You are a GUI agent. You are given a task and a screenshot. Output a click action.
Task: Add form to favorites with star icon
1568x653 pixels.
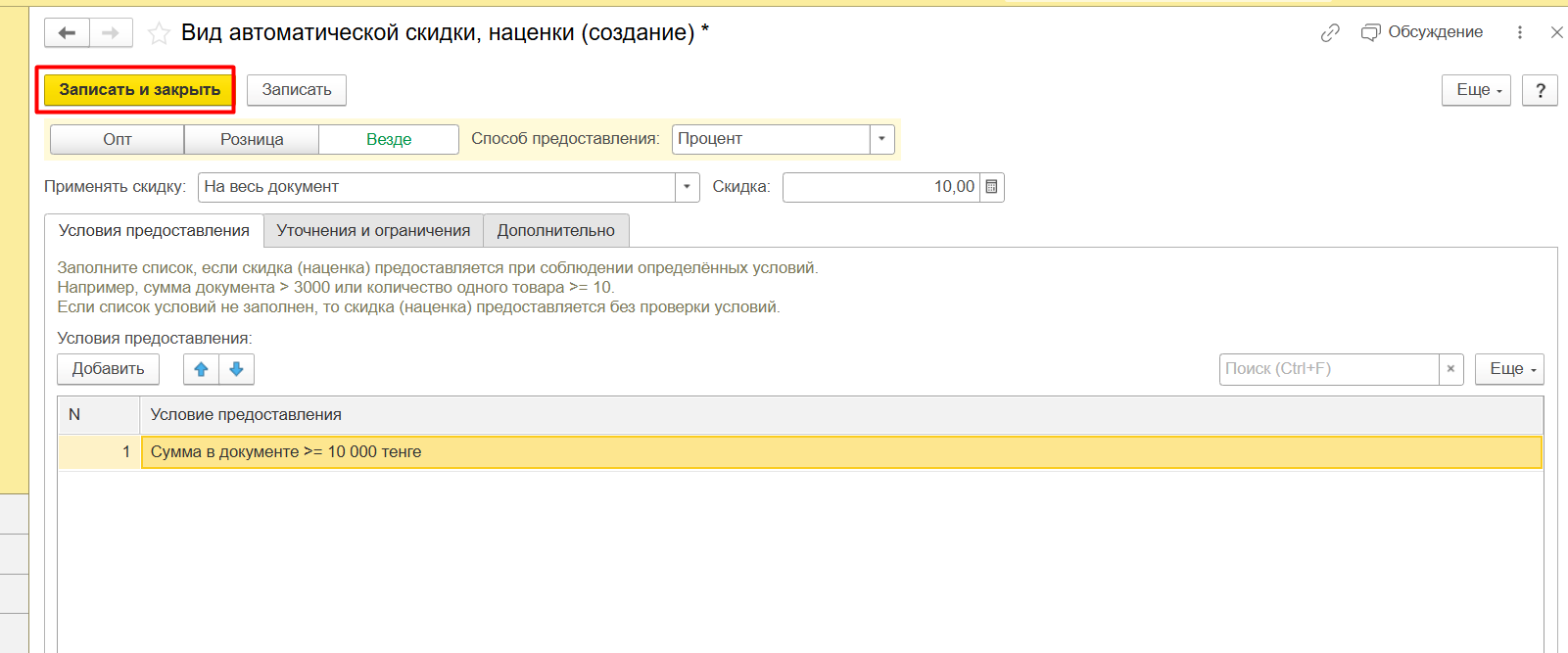pos(158,34)
